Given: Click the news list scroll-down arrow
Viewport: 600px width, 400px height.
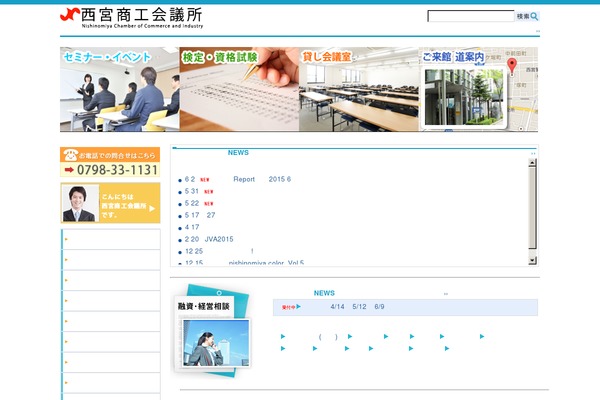Looking at the screenshot, I should click(532, 261).
